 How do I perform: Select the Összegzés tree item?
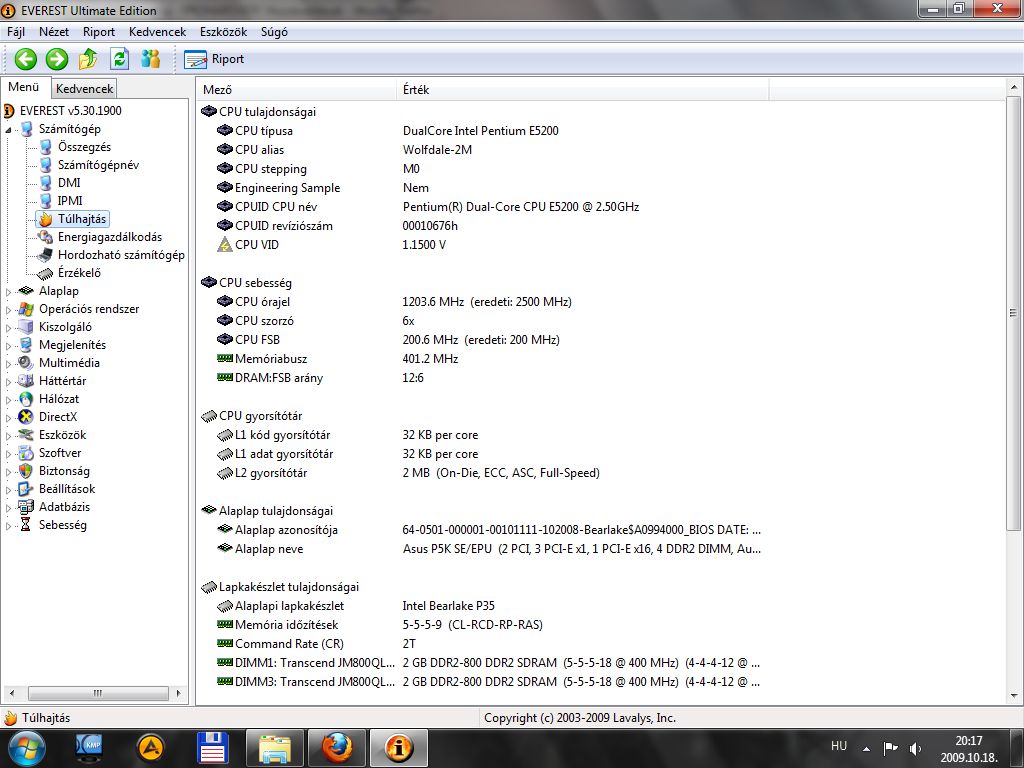click(84, 147)
